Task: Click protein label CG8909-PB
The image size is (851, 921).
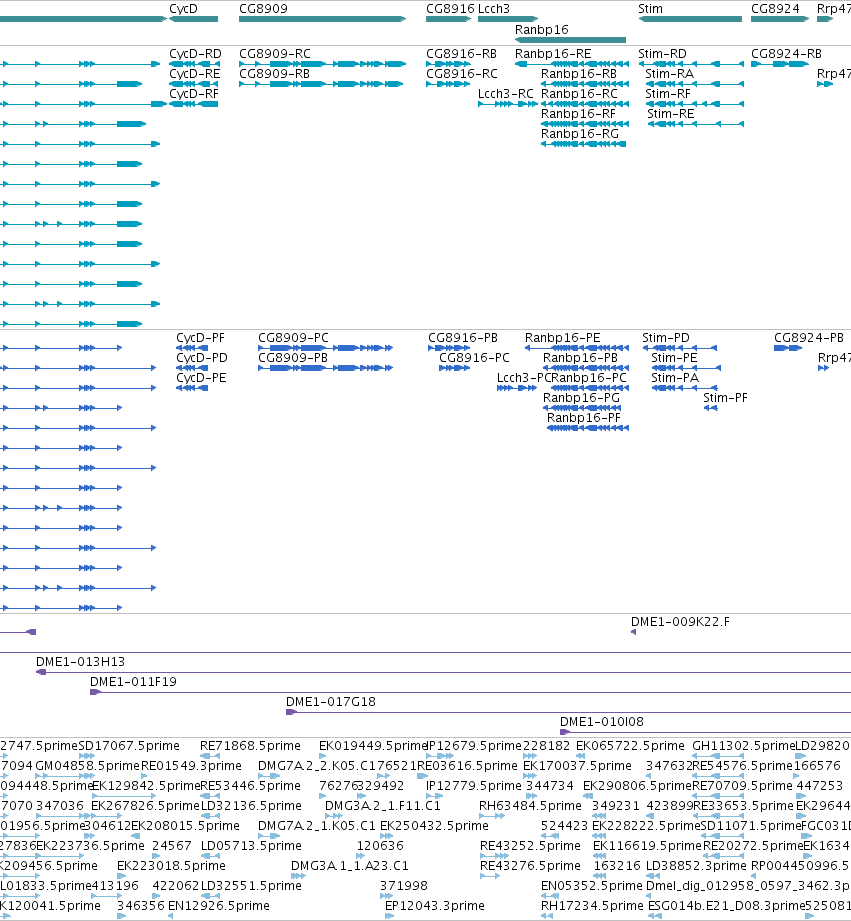Action: coord(293,358)
